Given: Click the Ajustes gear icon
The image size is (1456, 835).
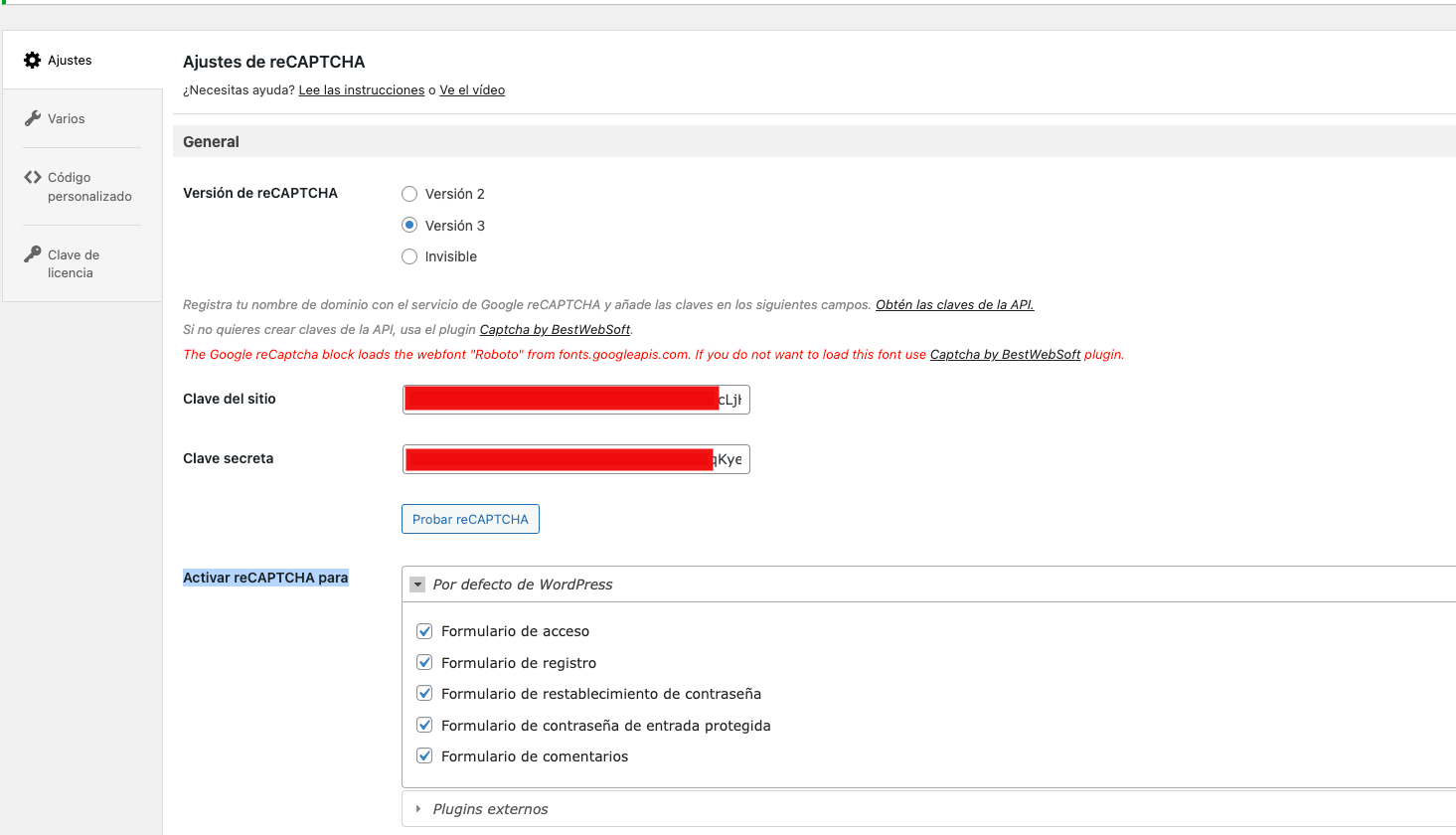Looking at the screenshot, I should coord(32,61).
